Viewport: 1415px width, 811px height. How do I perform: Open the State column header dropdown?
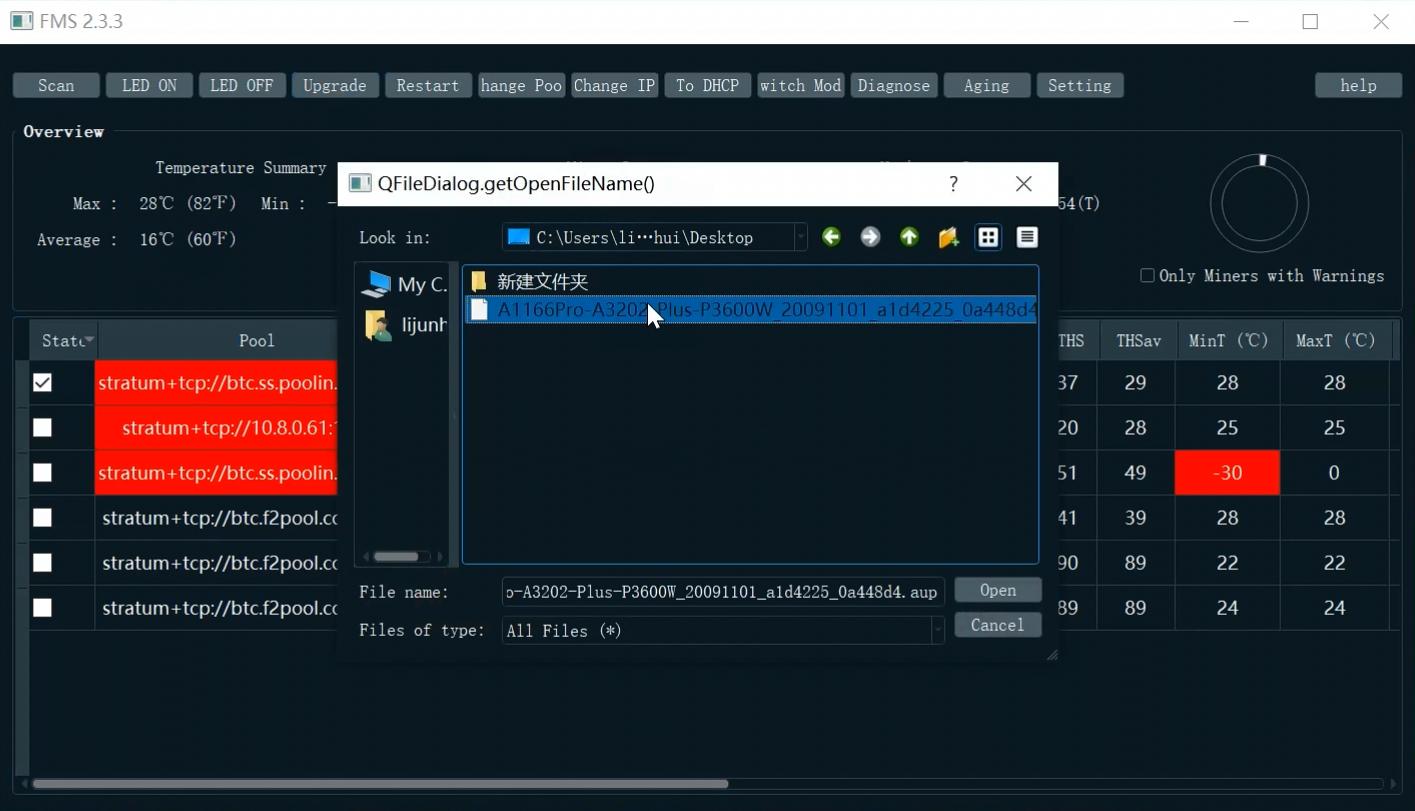coord(89,341)
